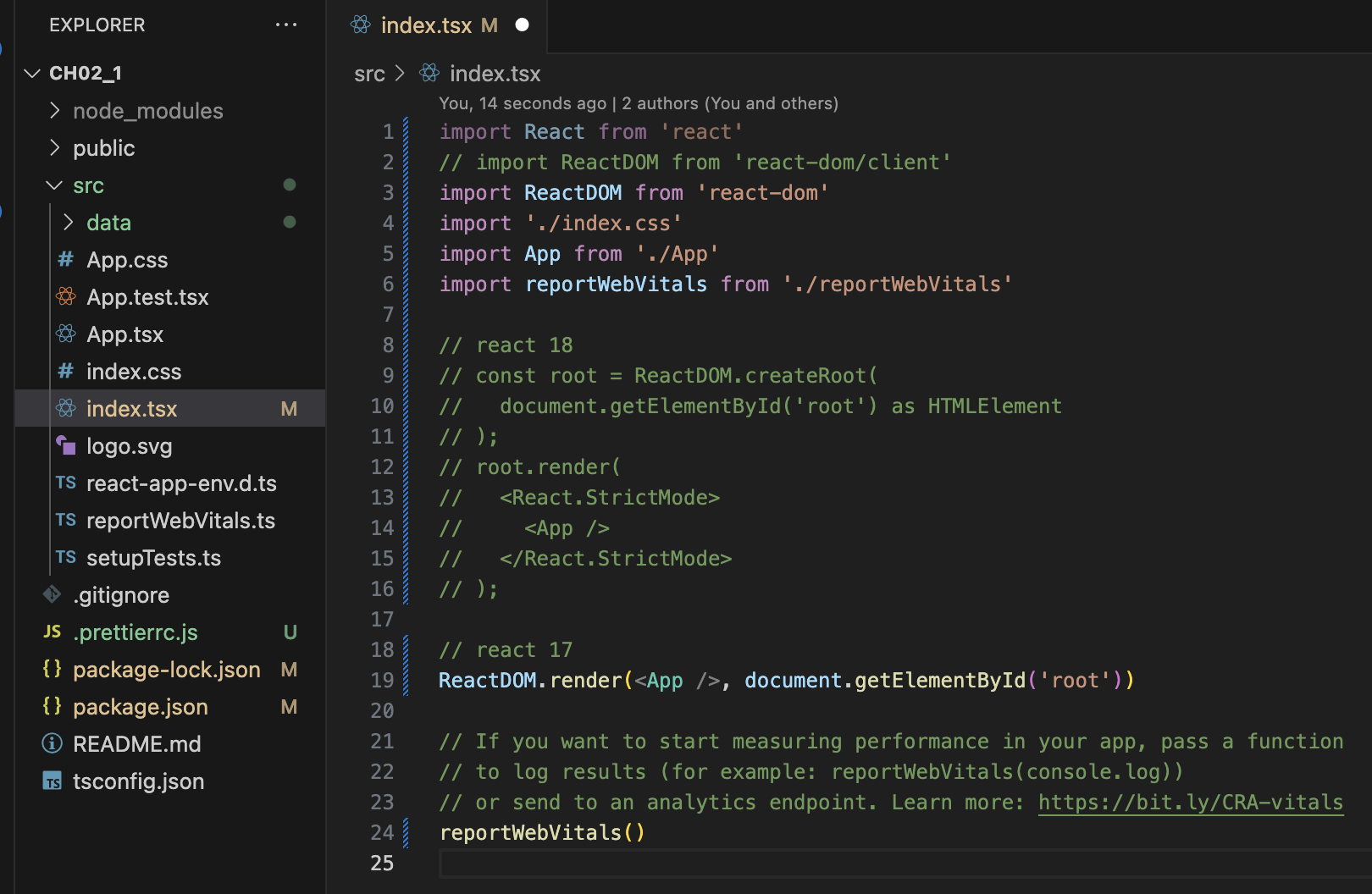1372x894 pixels.
Task: Click the info icon of README.md
Action: tap(52, 743)
